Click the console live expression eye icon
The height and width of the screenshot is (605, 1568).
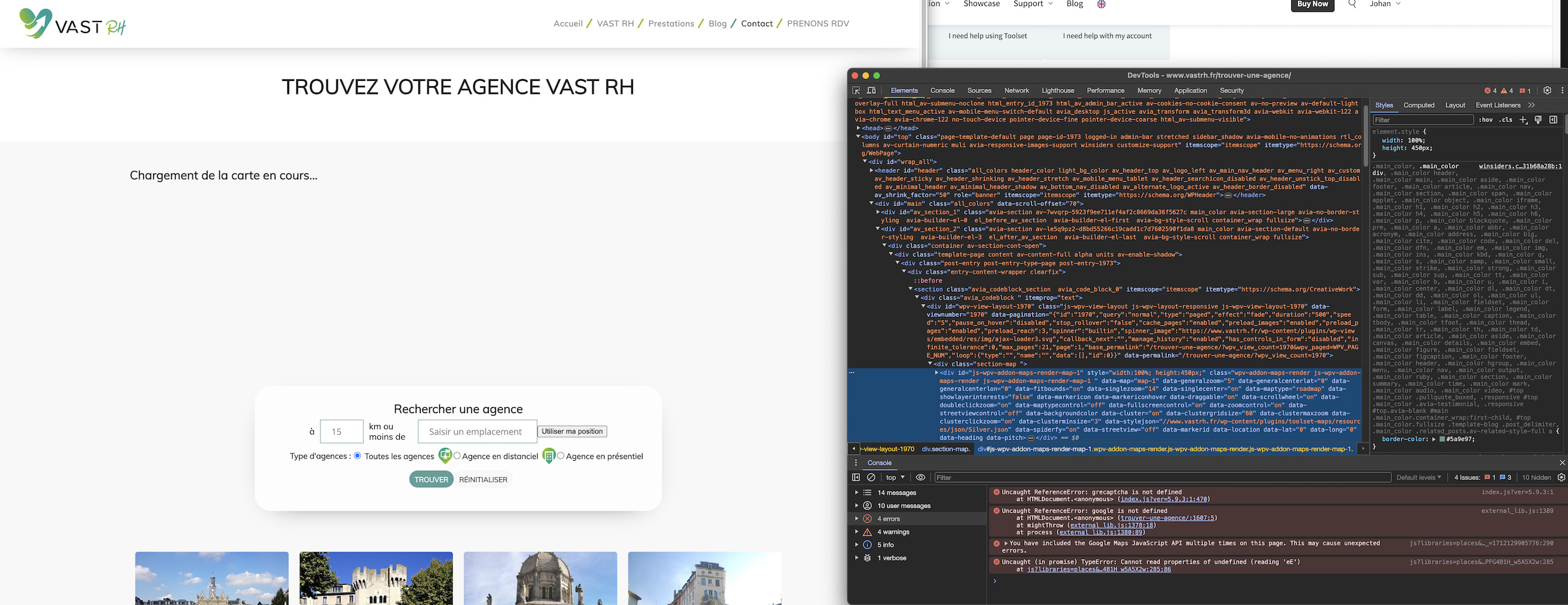point(920,478)
